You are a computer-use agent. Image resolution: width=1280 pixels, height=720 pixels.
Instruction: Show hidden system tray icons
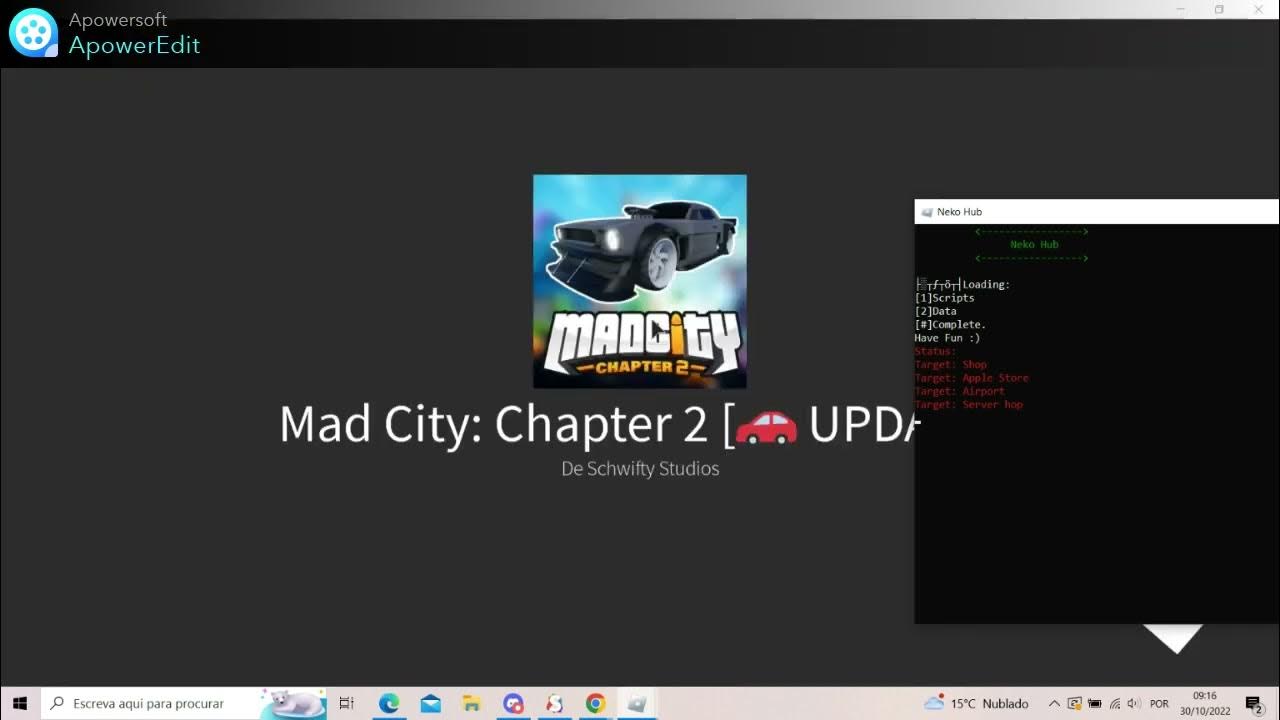[x=1054, y=704]
